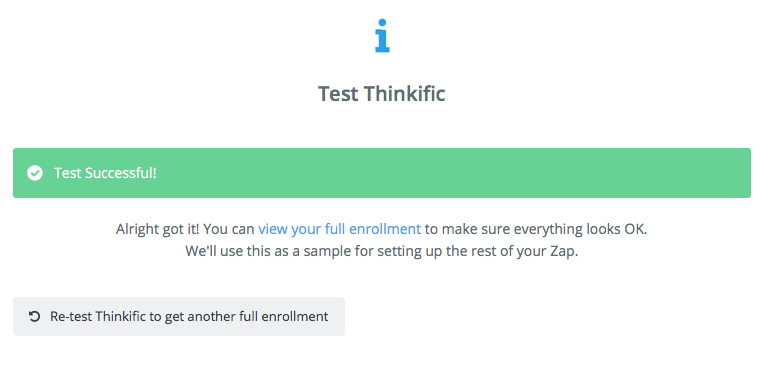Click the blue info icon above the heading
The height and width of the screenshot is (366, 760).
click(x=382, y=35)
